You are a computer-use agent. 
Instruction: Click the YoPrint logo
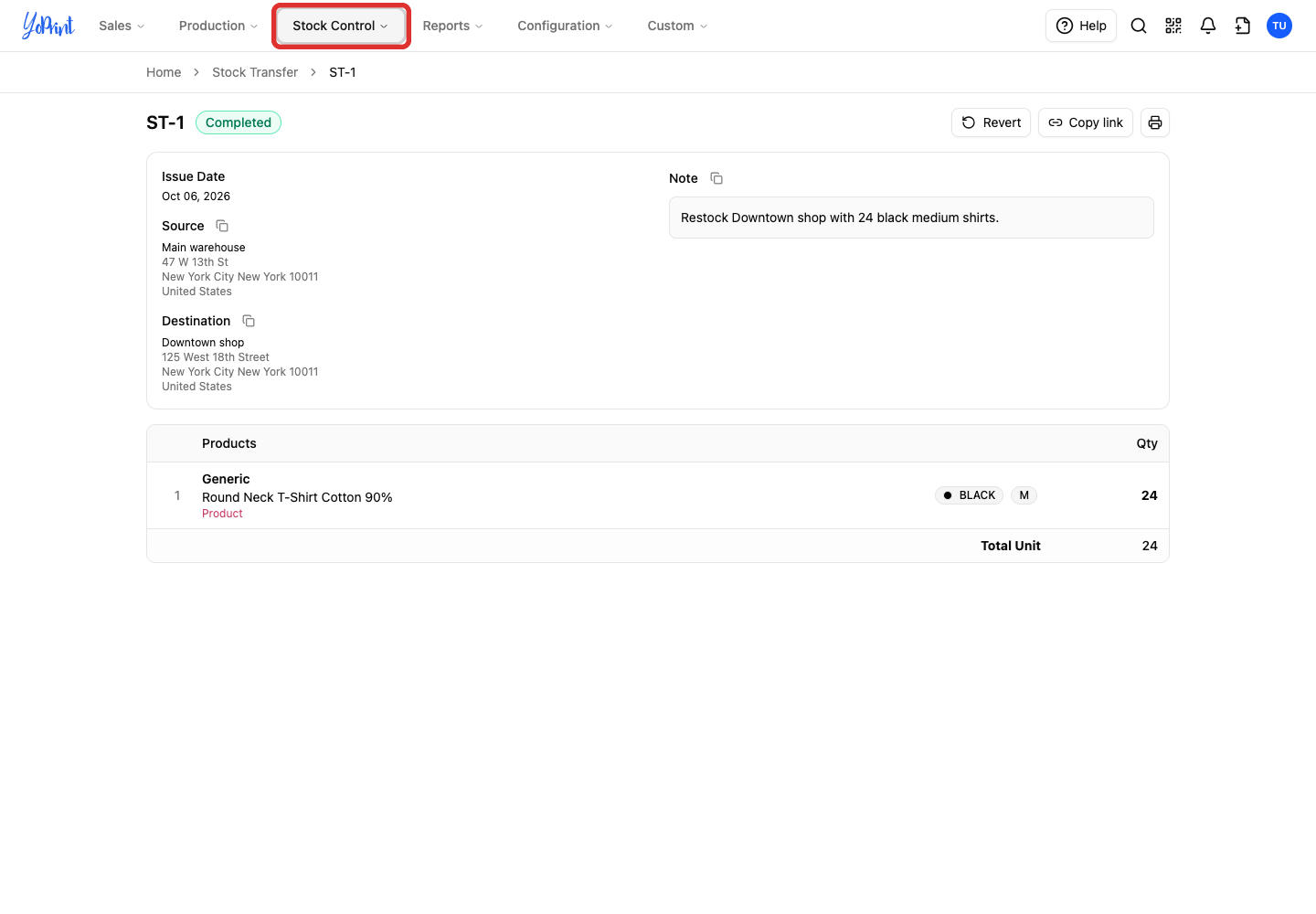point(48,26)
